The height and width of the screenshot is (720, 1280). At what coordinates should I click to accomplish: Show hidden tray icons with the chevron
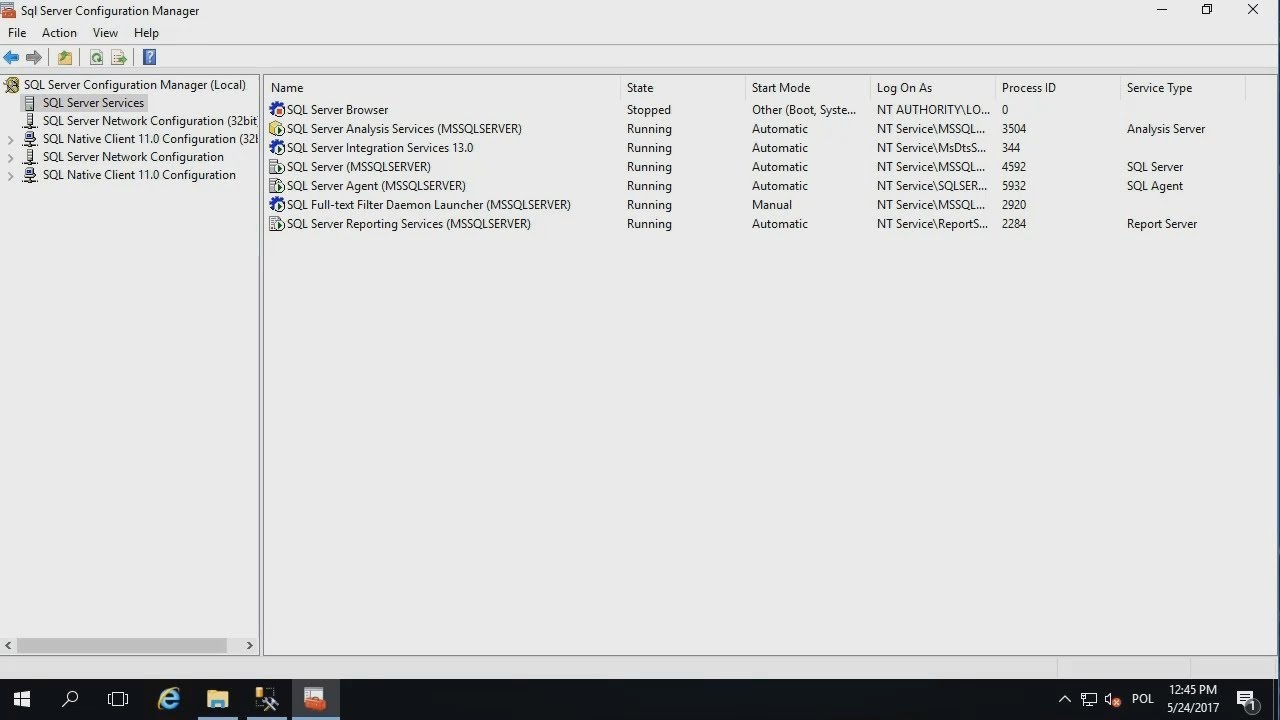(x=1065, y=699)
